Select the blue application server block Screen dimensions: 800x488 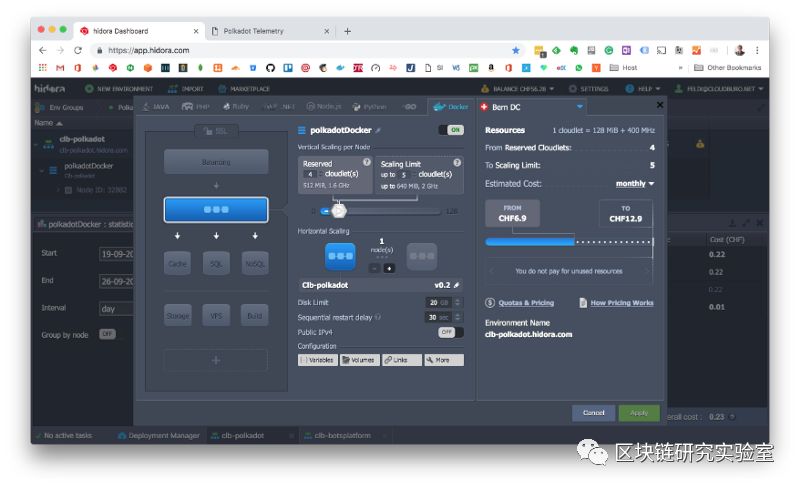[x=216, y=209]
